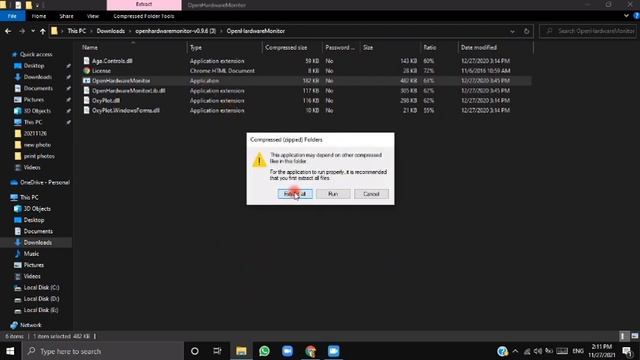Viewport: 640px width, 360px height.
Task: Open Chrome from taskbar
Action: pos(311,351)
